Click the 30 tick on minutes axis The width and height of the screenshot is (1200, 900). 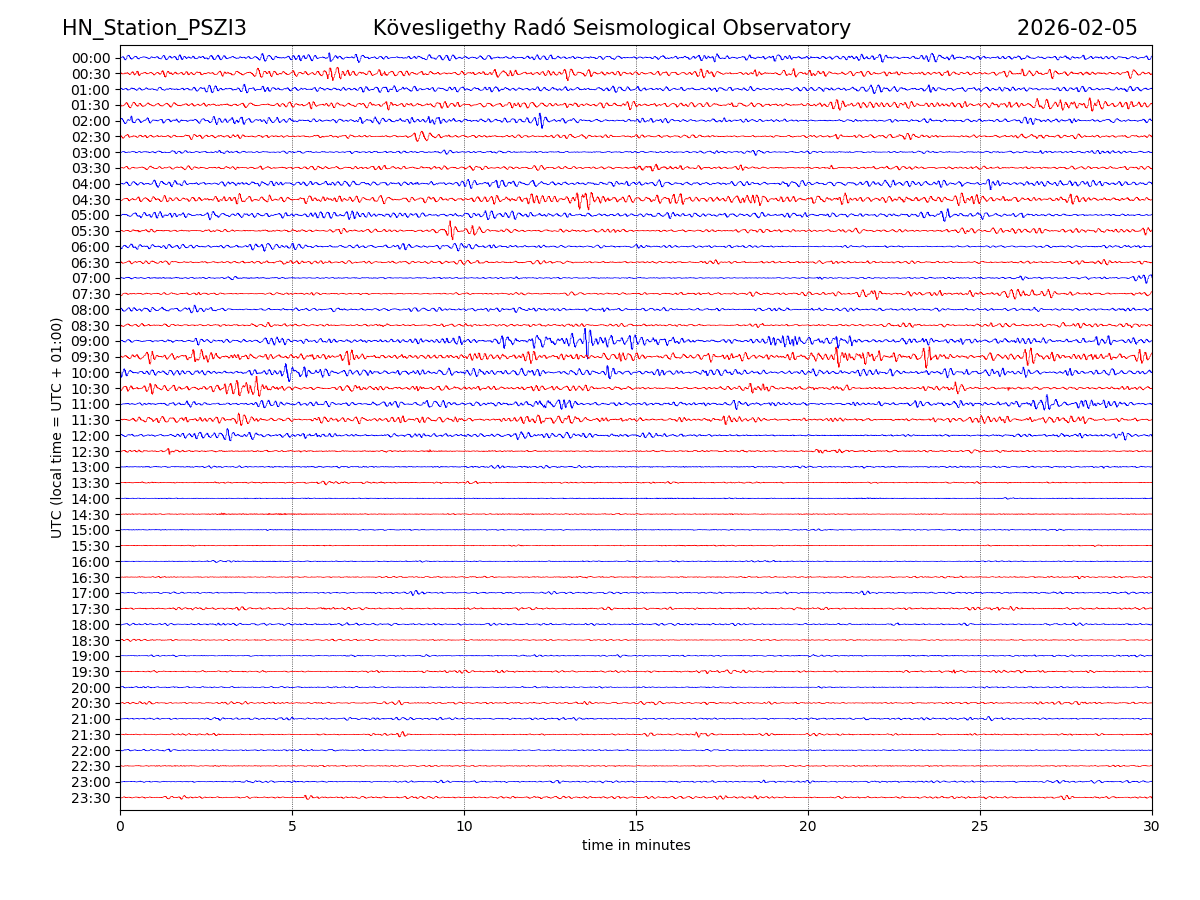[x=1152, y=827]
